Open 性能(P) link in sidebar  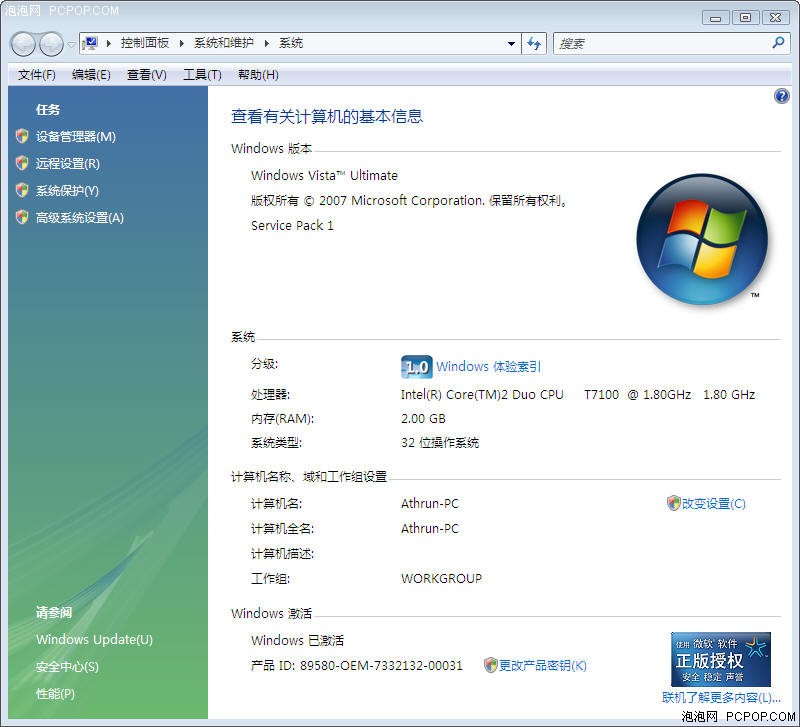(x=55, y=694)
